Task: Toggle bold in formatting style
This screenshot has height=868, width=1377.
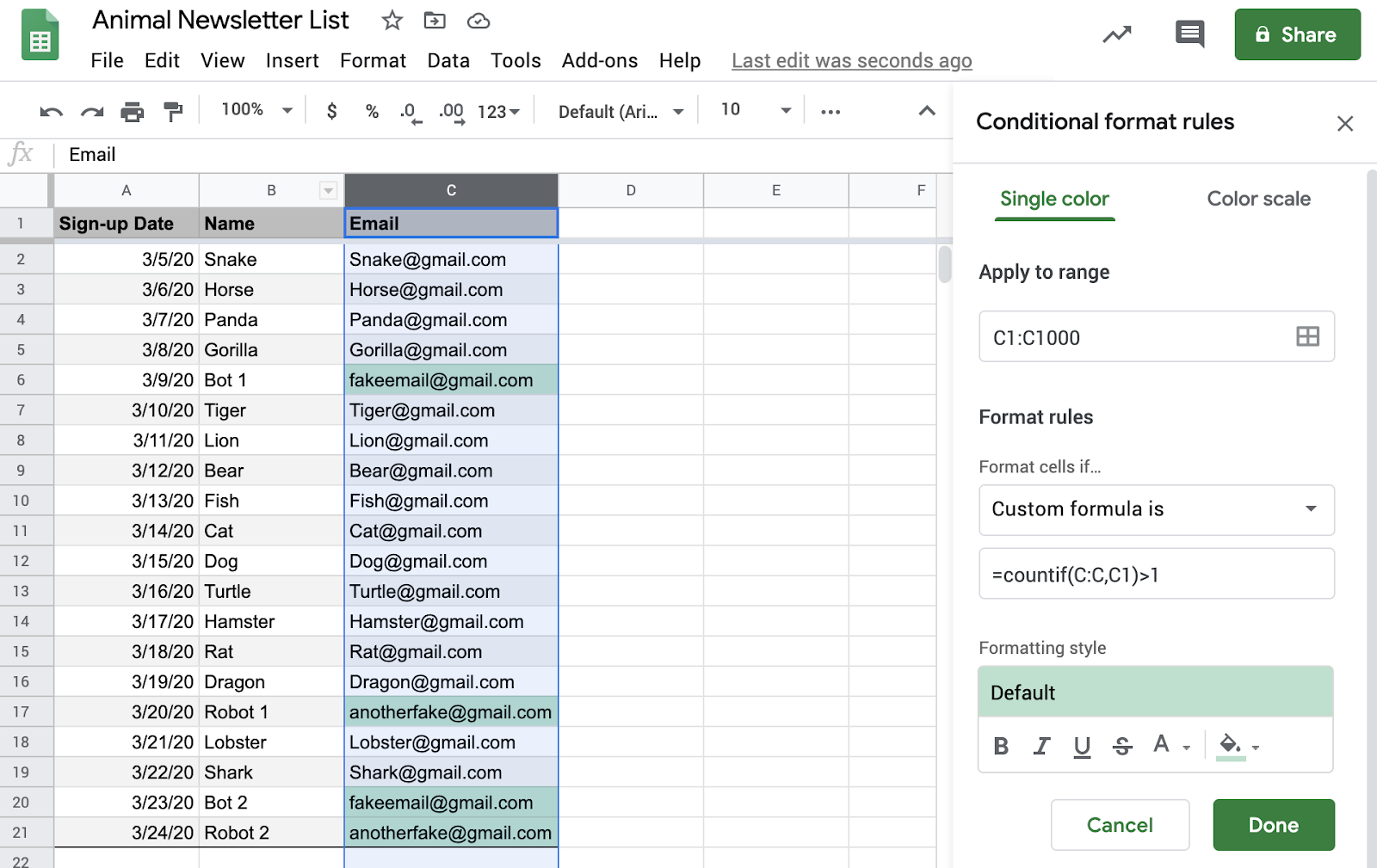Action: pos(1001,746)
